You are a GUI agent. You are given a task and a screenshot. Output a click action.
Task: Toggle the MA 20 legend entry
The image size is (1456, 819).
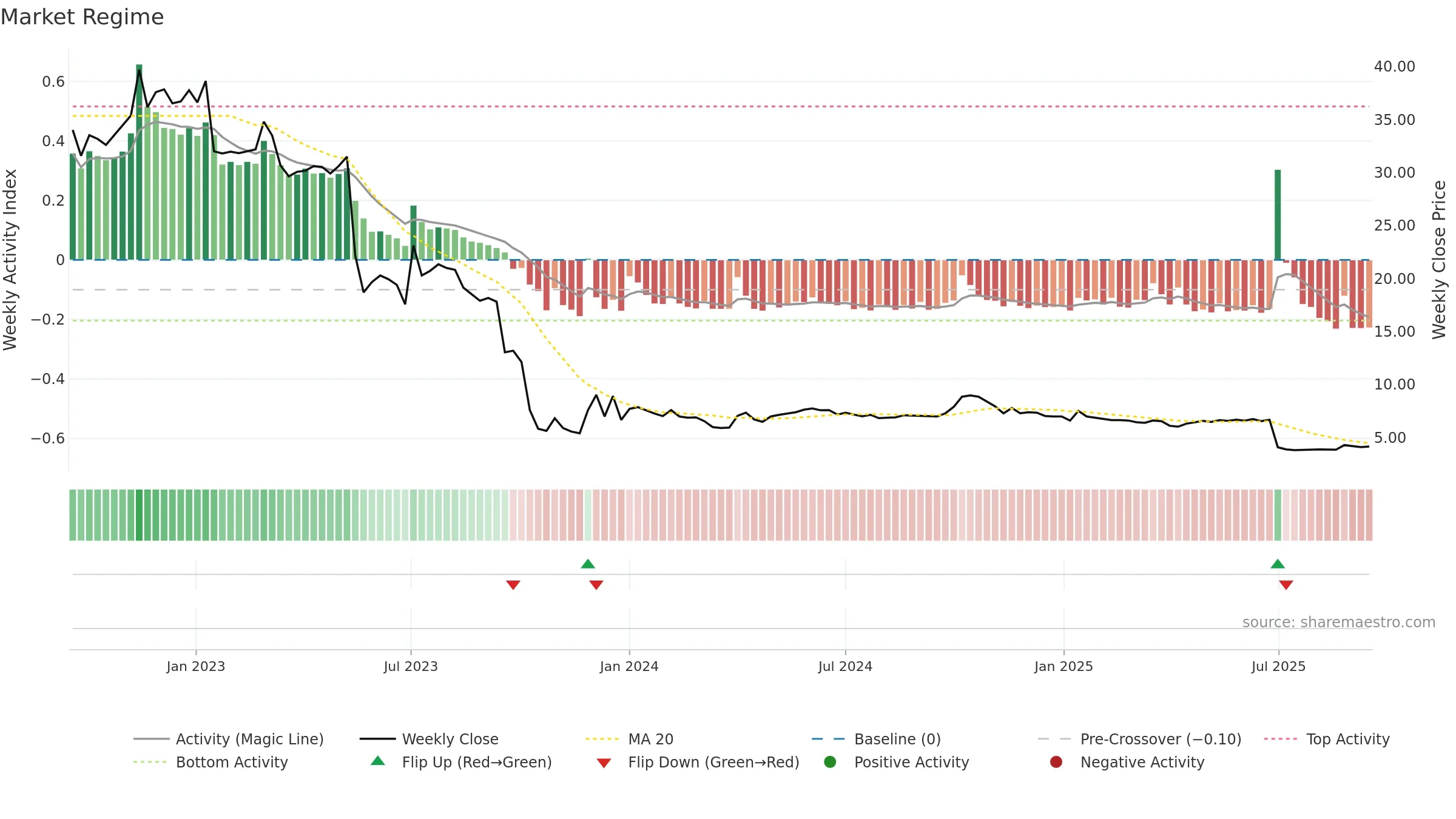[x=629, y=739]
